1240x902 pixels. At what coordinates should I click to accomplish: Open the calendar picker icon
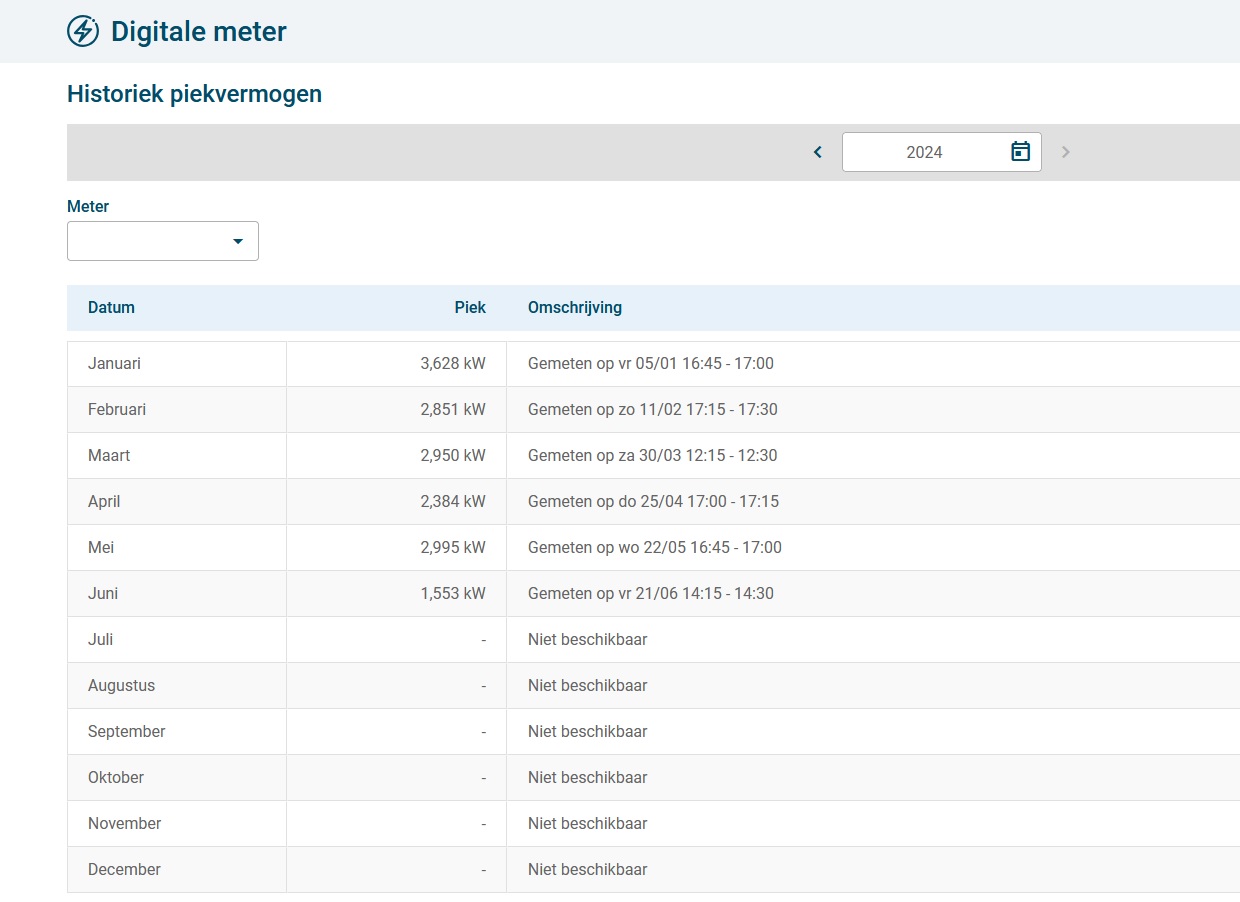coord(1020,152)
